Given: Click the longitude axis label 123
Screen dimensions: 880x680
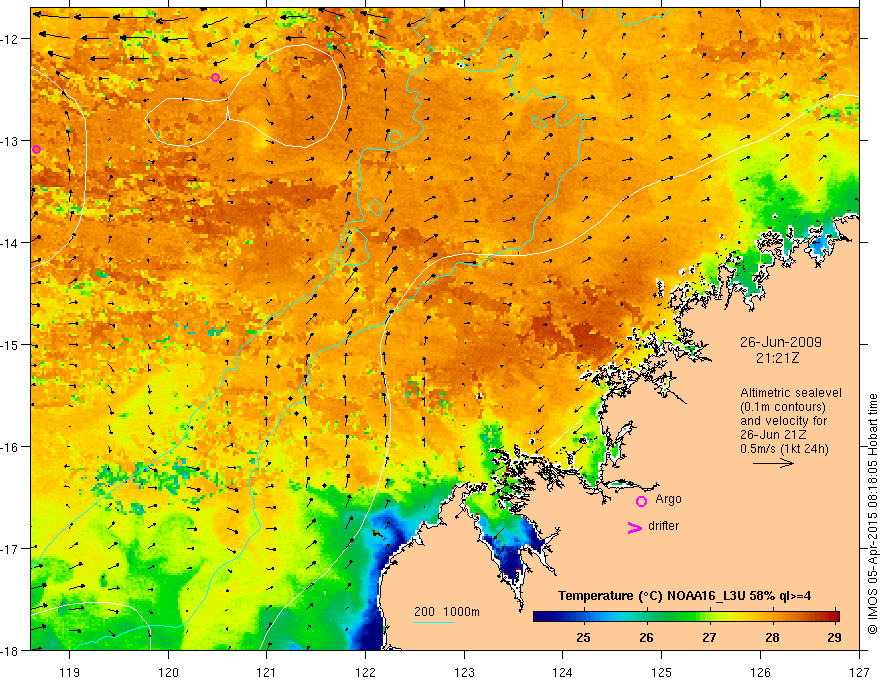Looking at the screenshot, I should click(464, 673).
